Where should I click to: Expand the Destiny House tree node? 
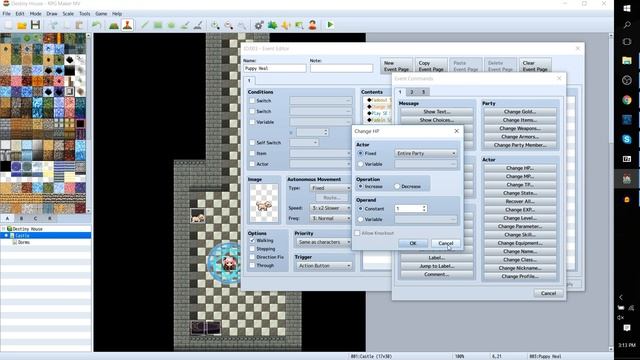point(4,229)
